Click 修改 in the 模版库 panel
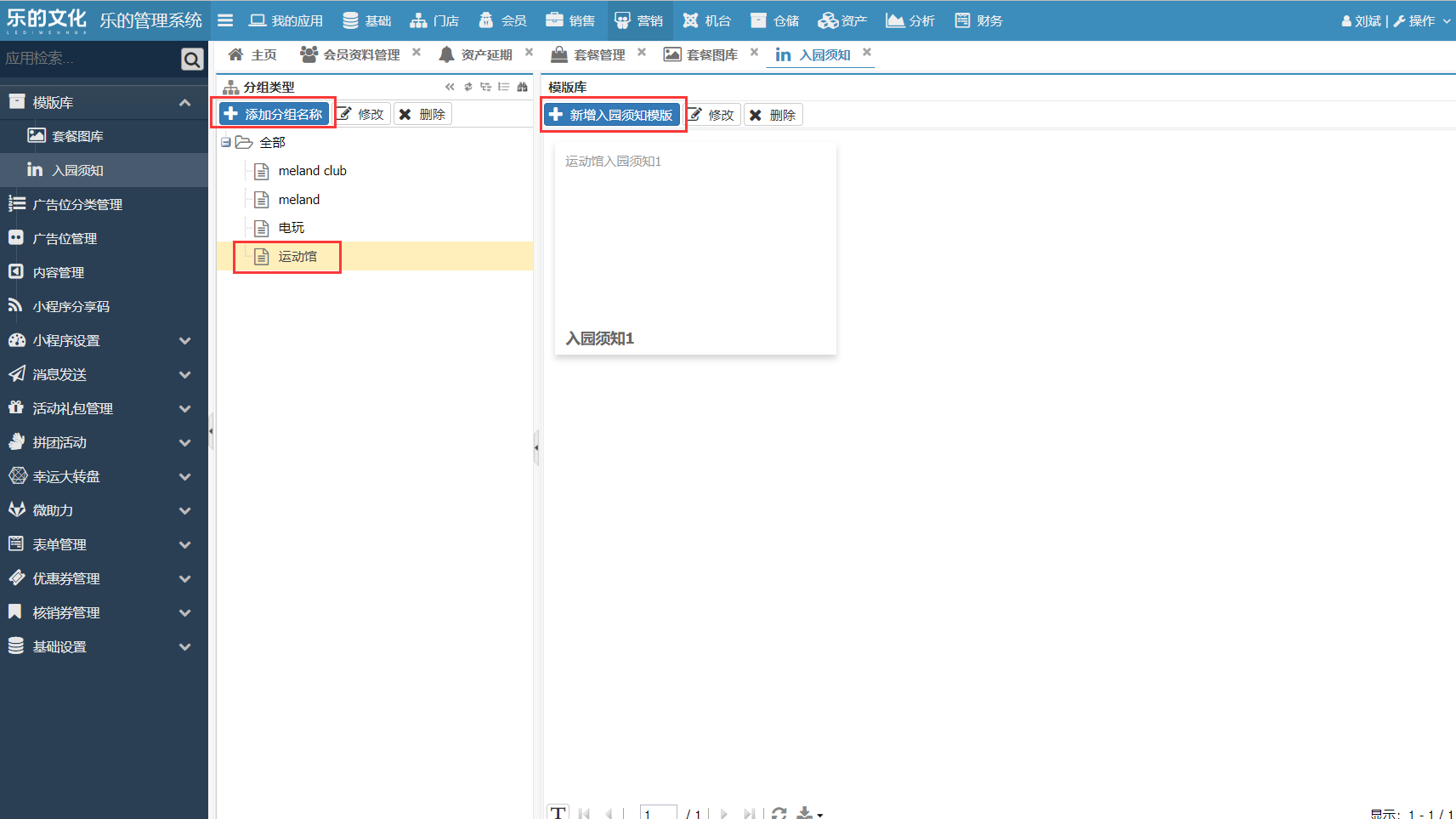This screenshot has width=1456, height=819. pos(712,115)
